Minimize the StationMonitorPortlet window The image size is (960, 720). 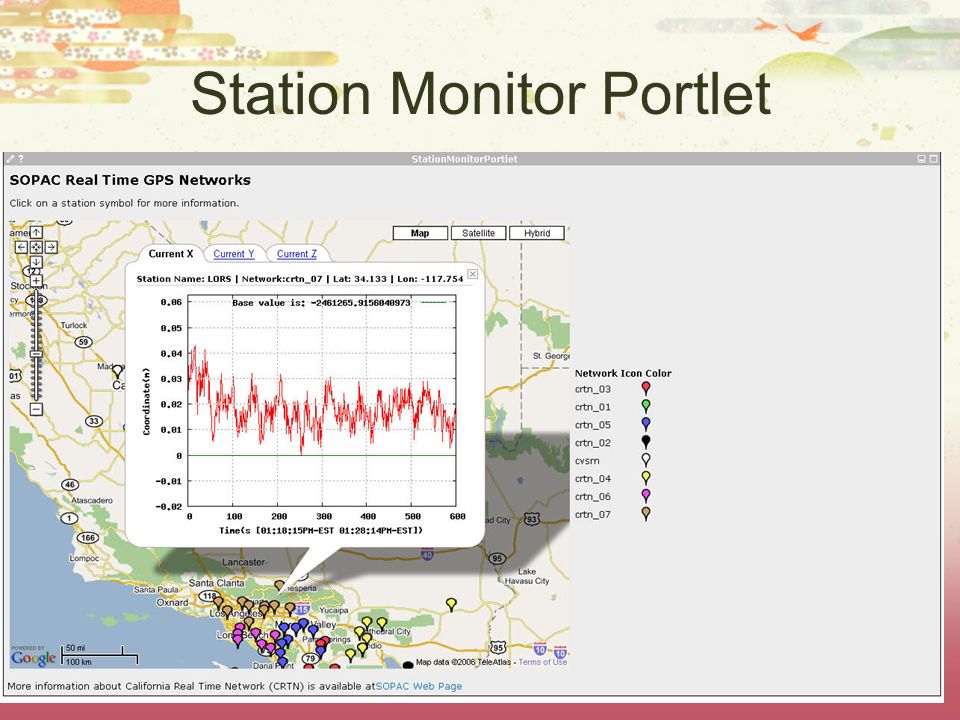tap(921, 159)
